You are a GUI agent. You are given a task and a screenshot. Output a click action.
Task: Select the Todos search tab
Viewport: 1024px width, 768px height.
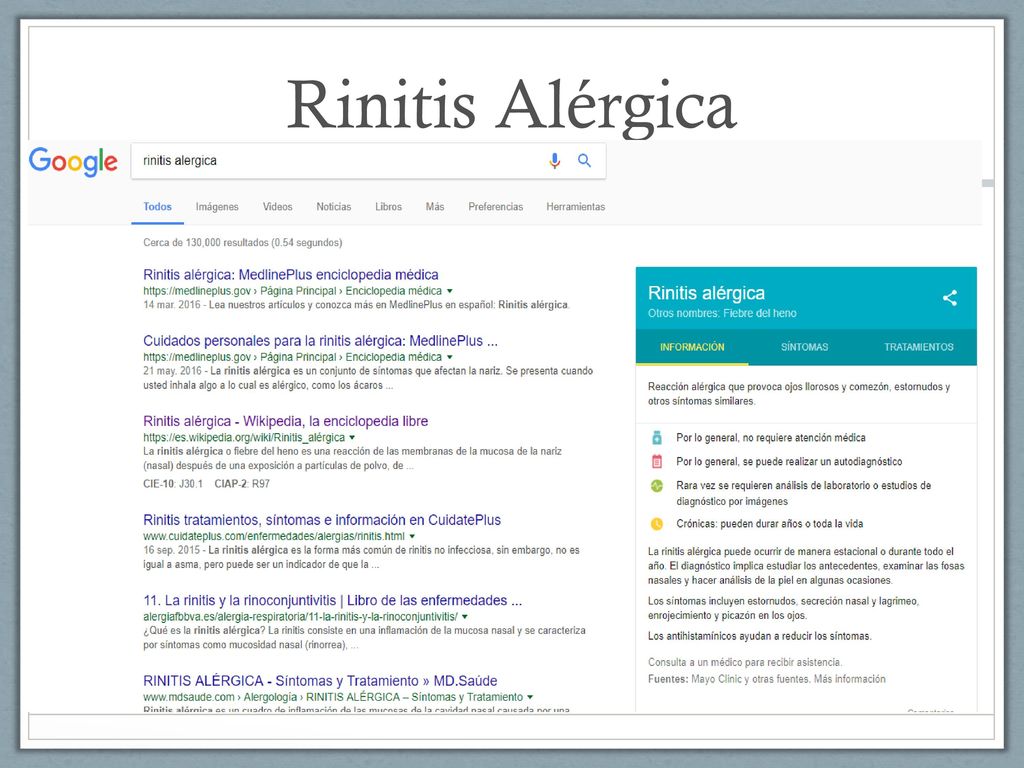[157, 207]
